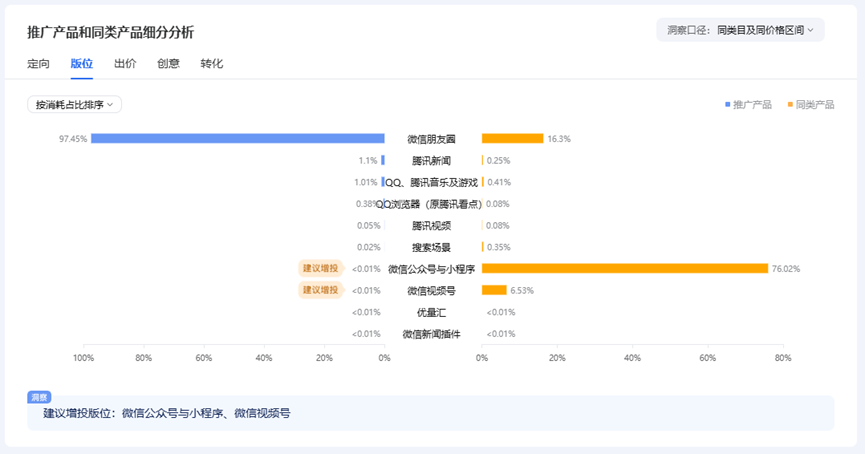Open the 洞察口径 dropdown
The image size is (865, 454).
(x=740, y=30)
